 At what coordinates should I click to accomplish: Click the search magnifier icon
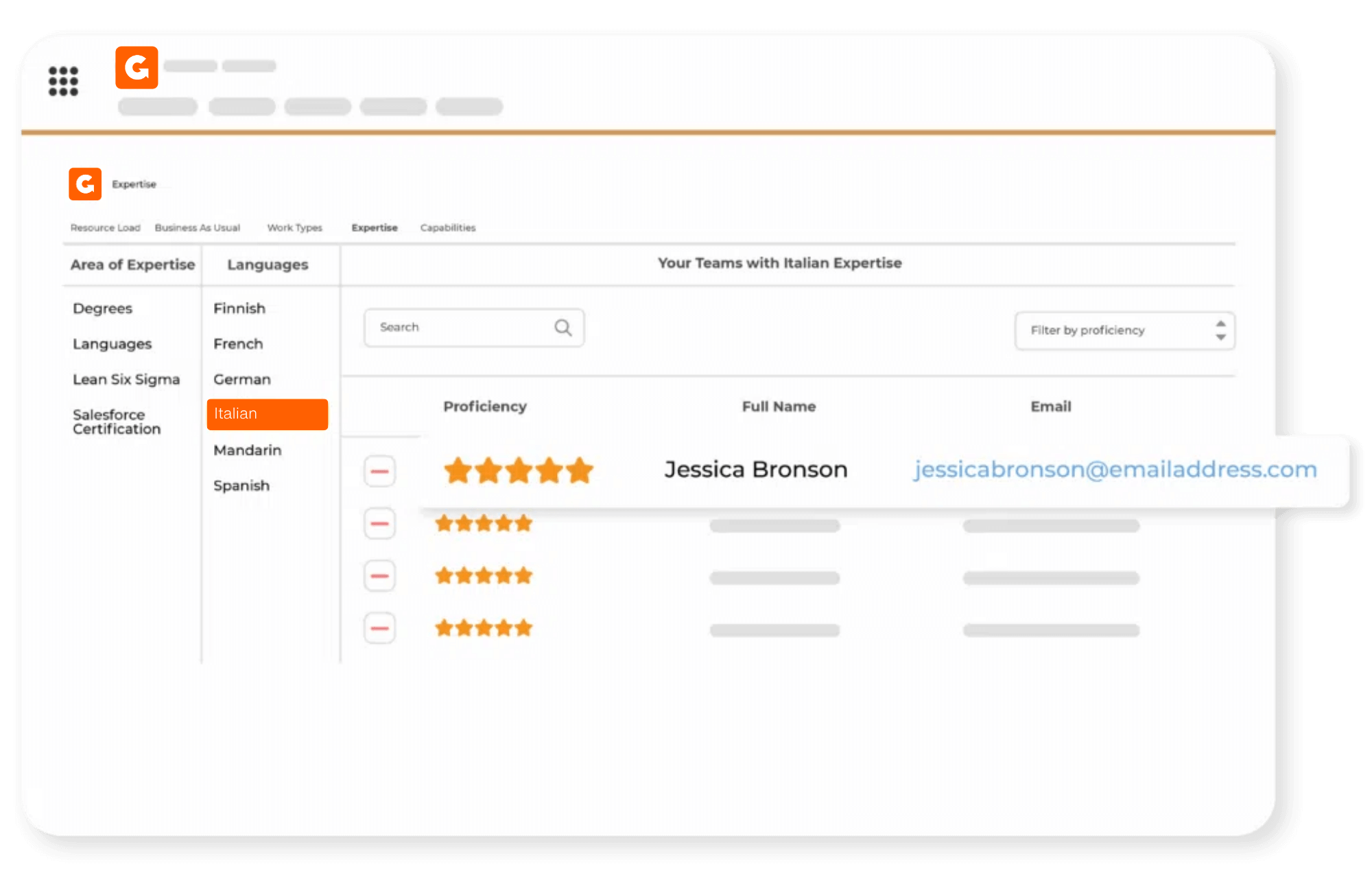563,327
